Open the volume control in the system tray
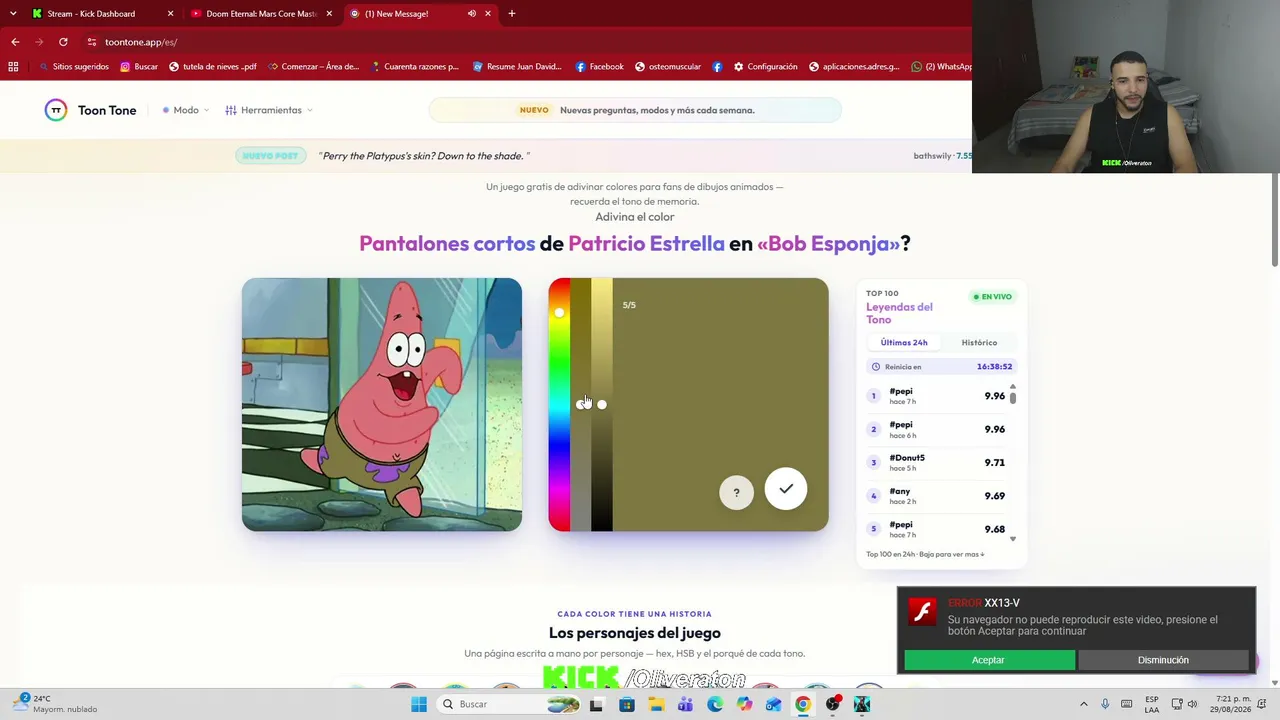 pyautogui.click(x=1192, y=704)
